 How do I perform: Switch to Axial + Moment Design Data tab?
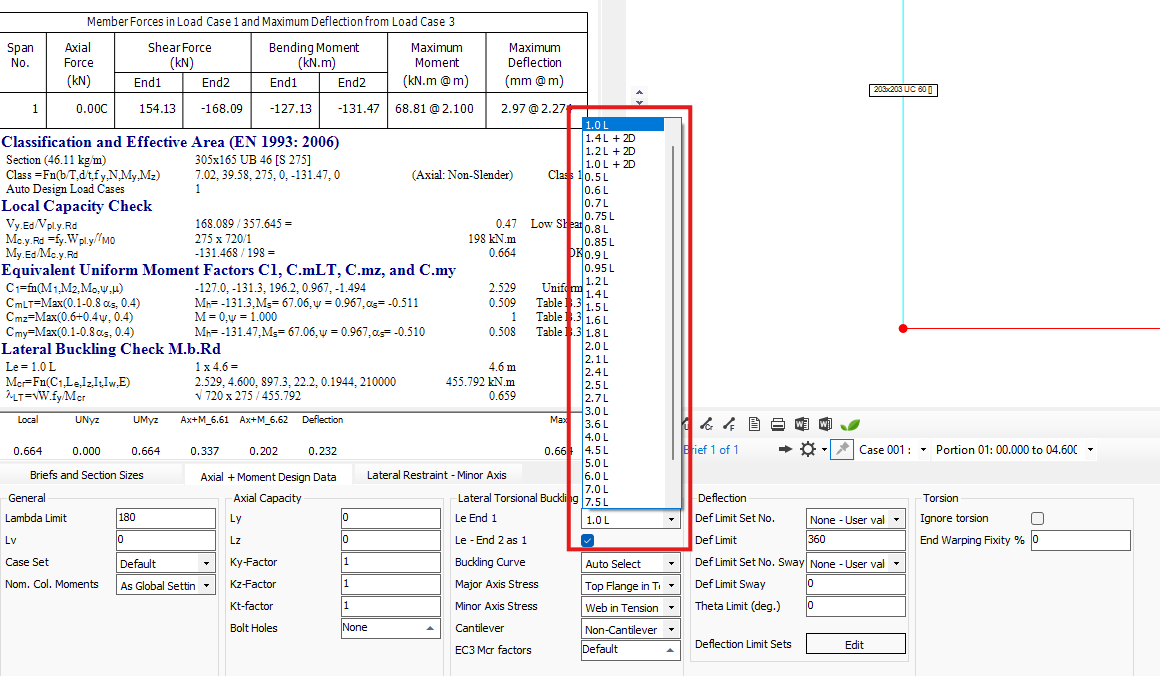(268, 476)
